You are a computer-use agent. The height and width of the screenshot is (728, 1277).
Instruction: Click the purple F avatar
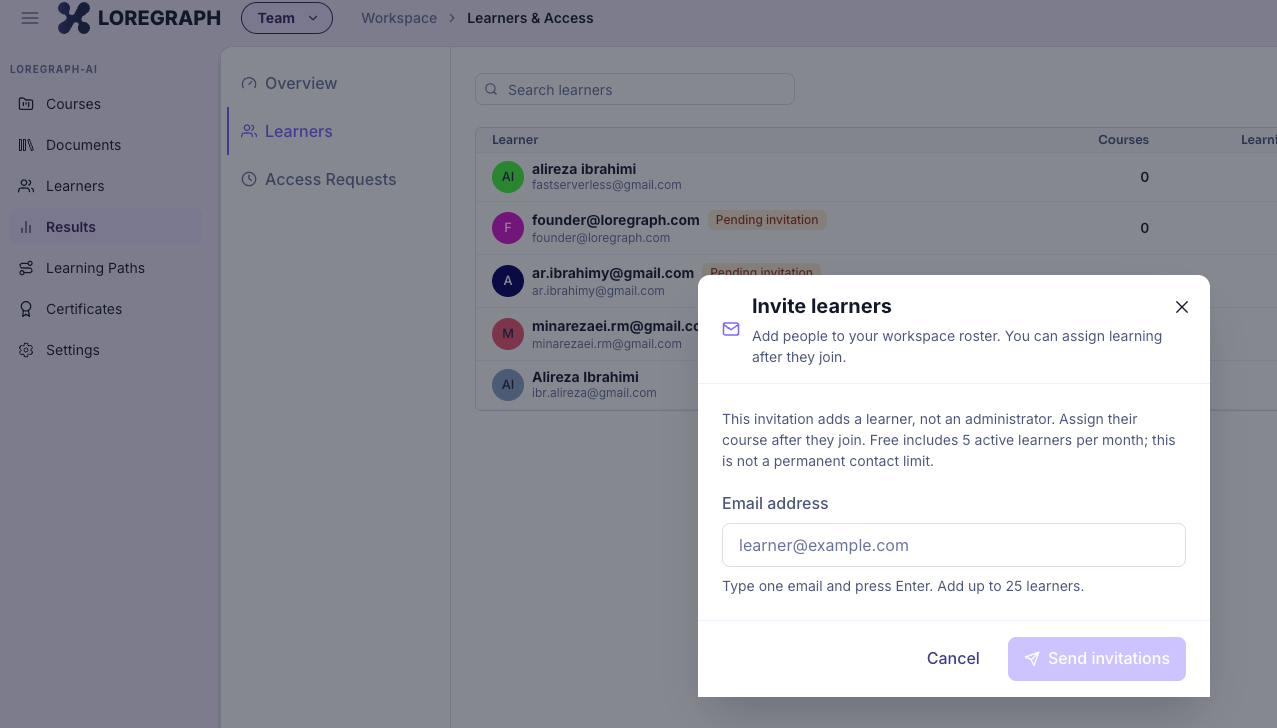point(508,228)
